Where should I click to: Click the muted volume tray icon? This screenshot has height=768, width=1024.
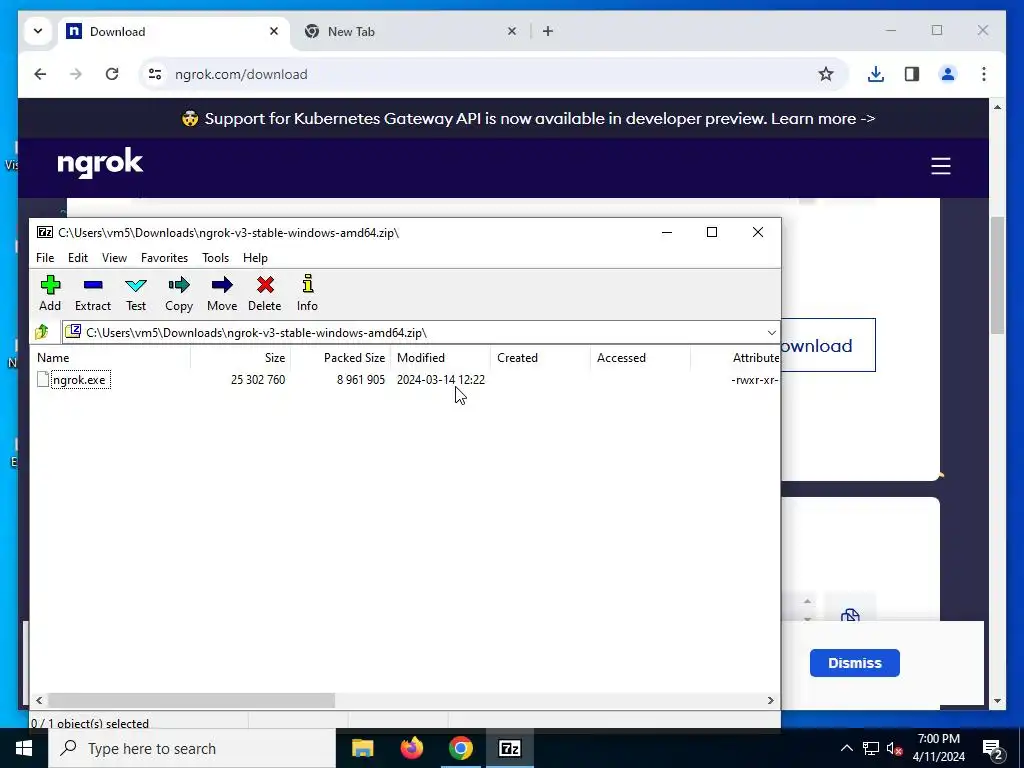894,749
